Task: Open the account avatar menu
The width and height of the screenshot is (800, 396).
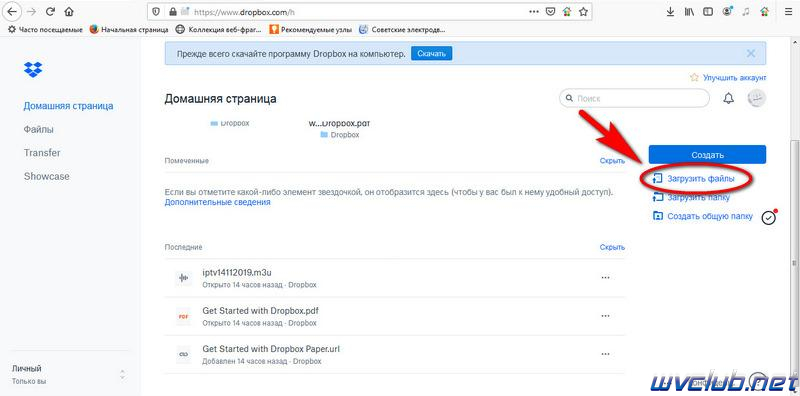Action: click(756, 98)
